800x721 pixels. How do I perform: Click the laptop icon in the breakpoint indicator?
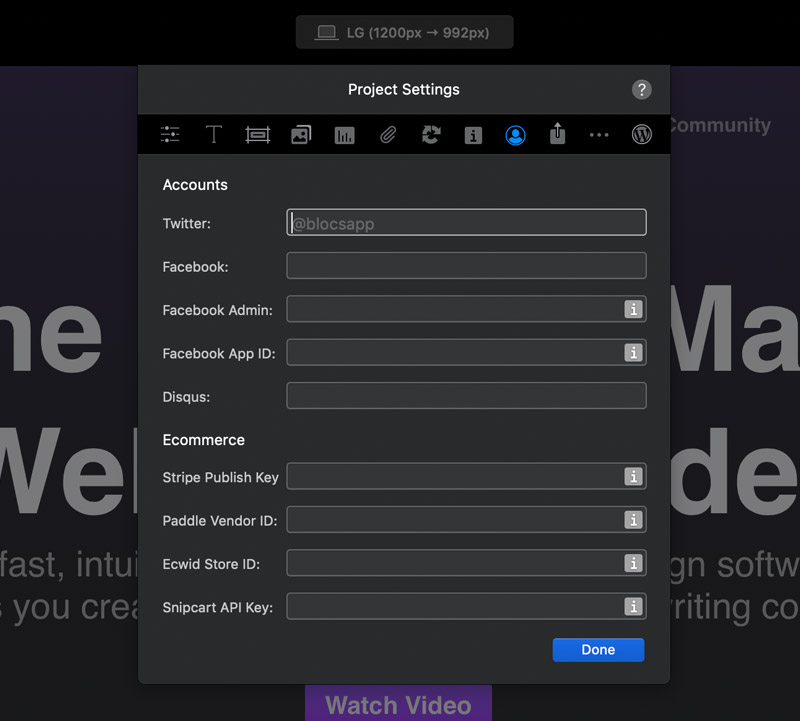[x=326, y=33]
